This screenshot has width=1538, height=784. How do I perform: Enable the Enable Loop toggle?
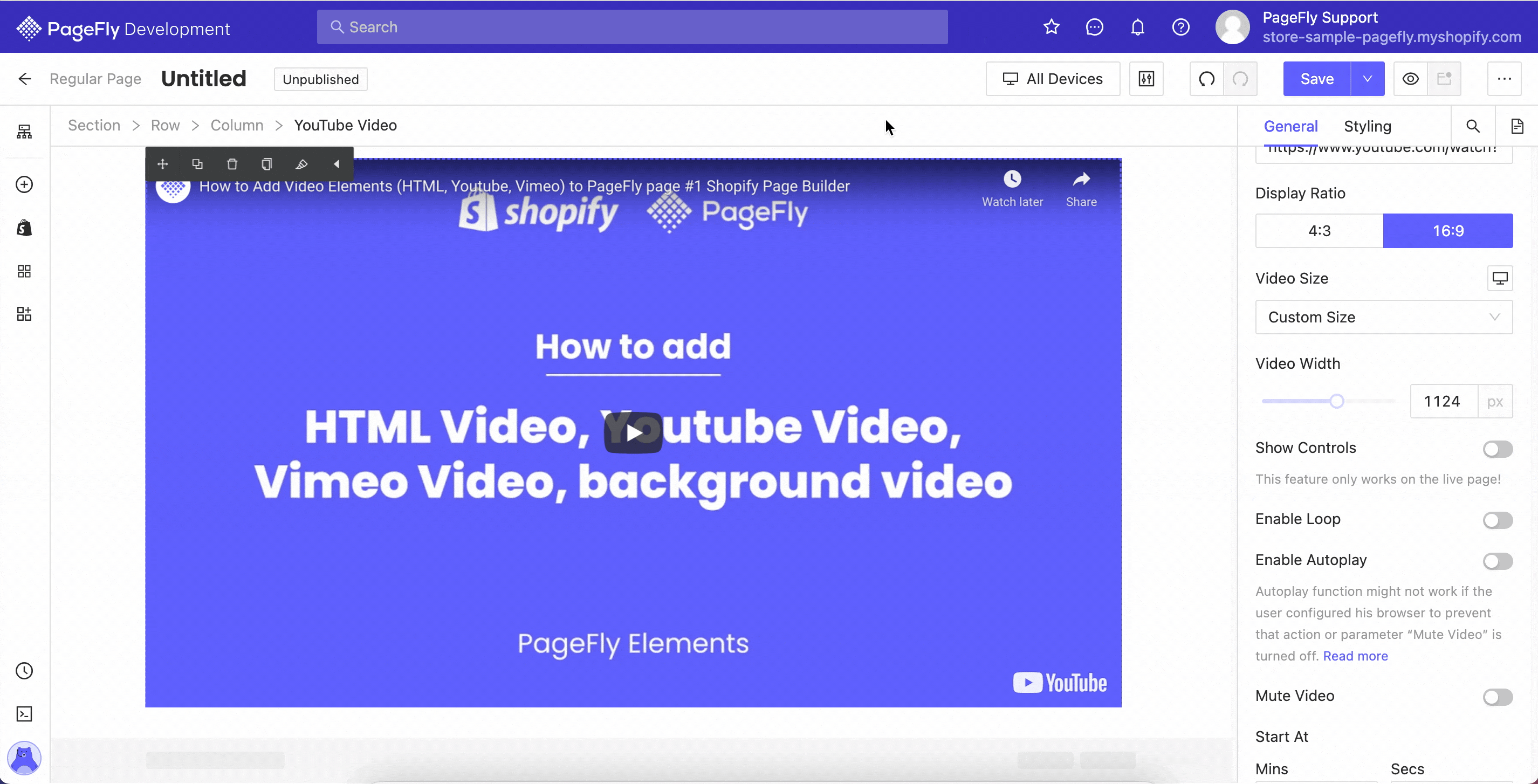click(x=1497, y=519)
